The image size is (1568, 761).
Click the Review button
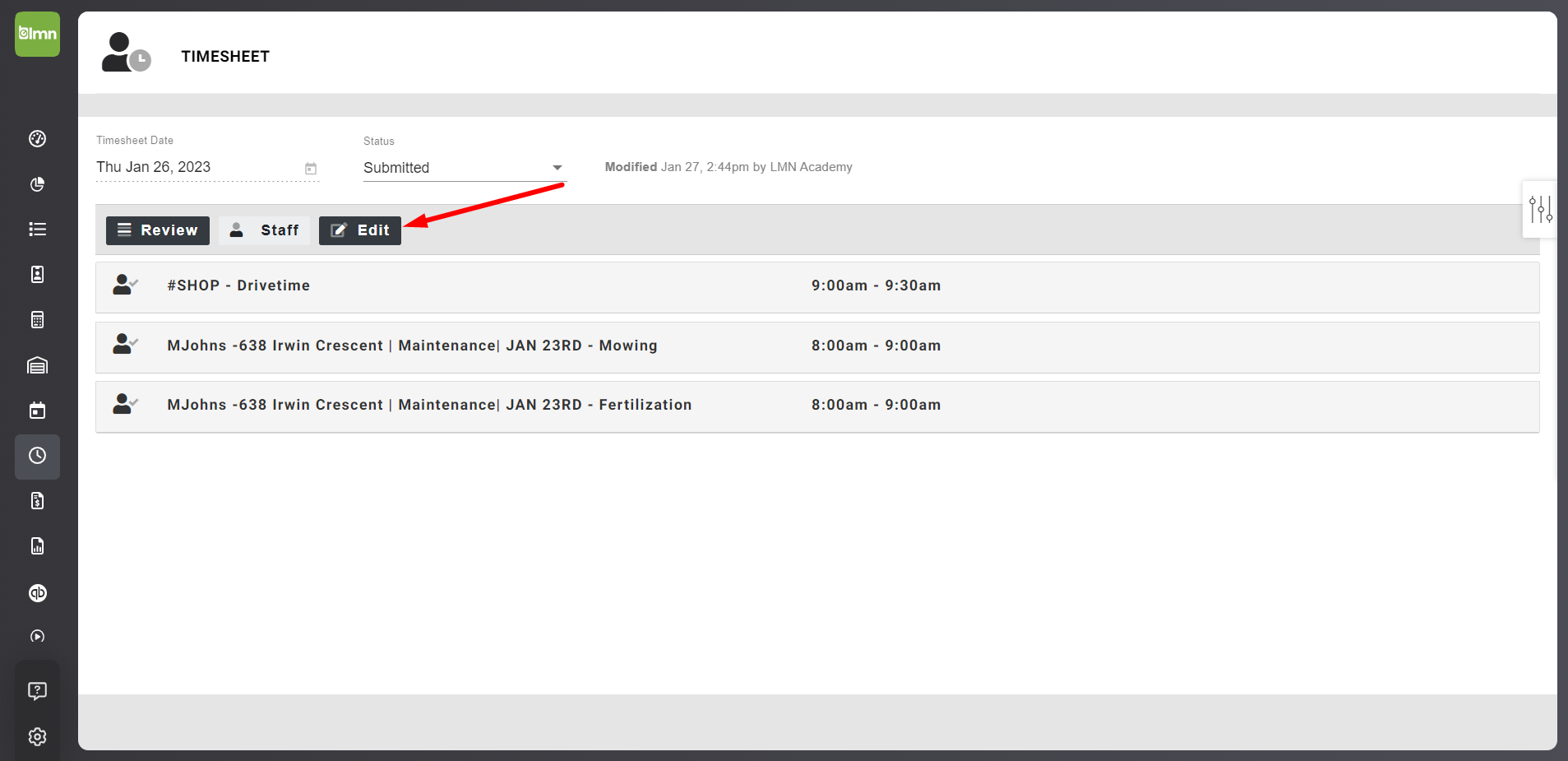click(158, 230)
